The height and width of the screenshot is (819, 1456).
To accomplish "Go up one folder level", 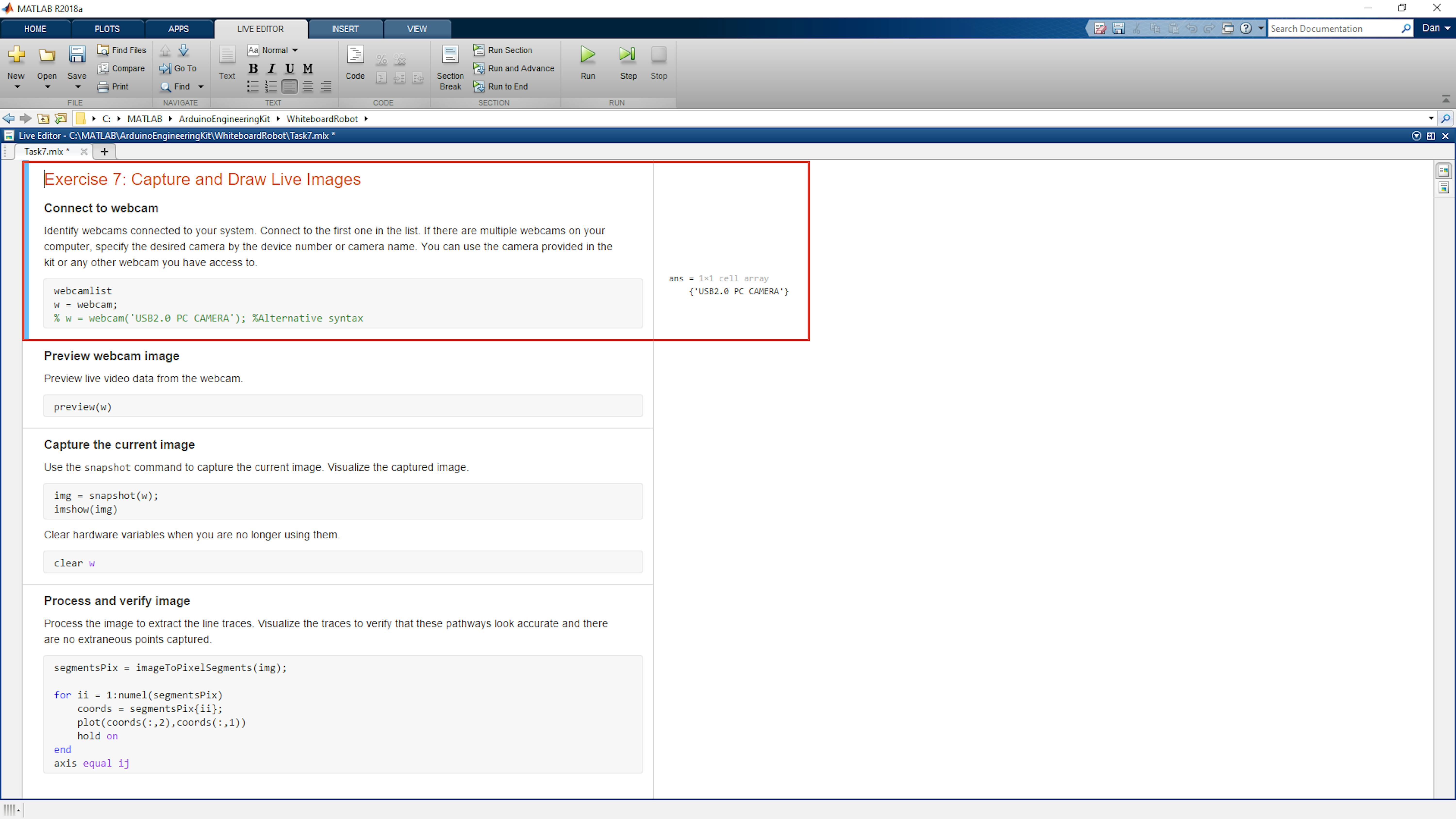I will (x=43, y=119).
